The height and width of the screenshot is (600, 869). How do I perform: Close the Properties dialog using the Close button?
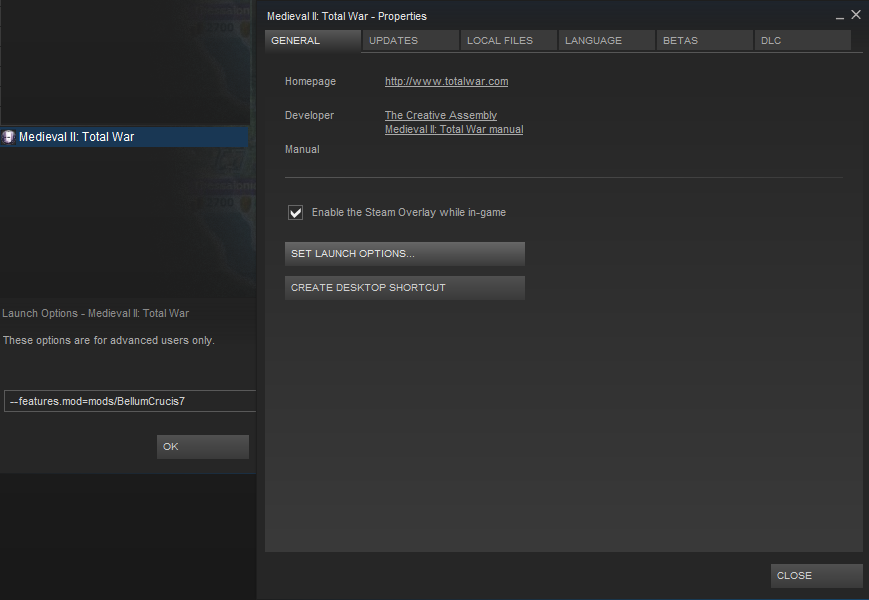point(816,576)
